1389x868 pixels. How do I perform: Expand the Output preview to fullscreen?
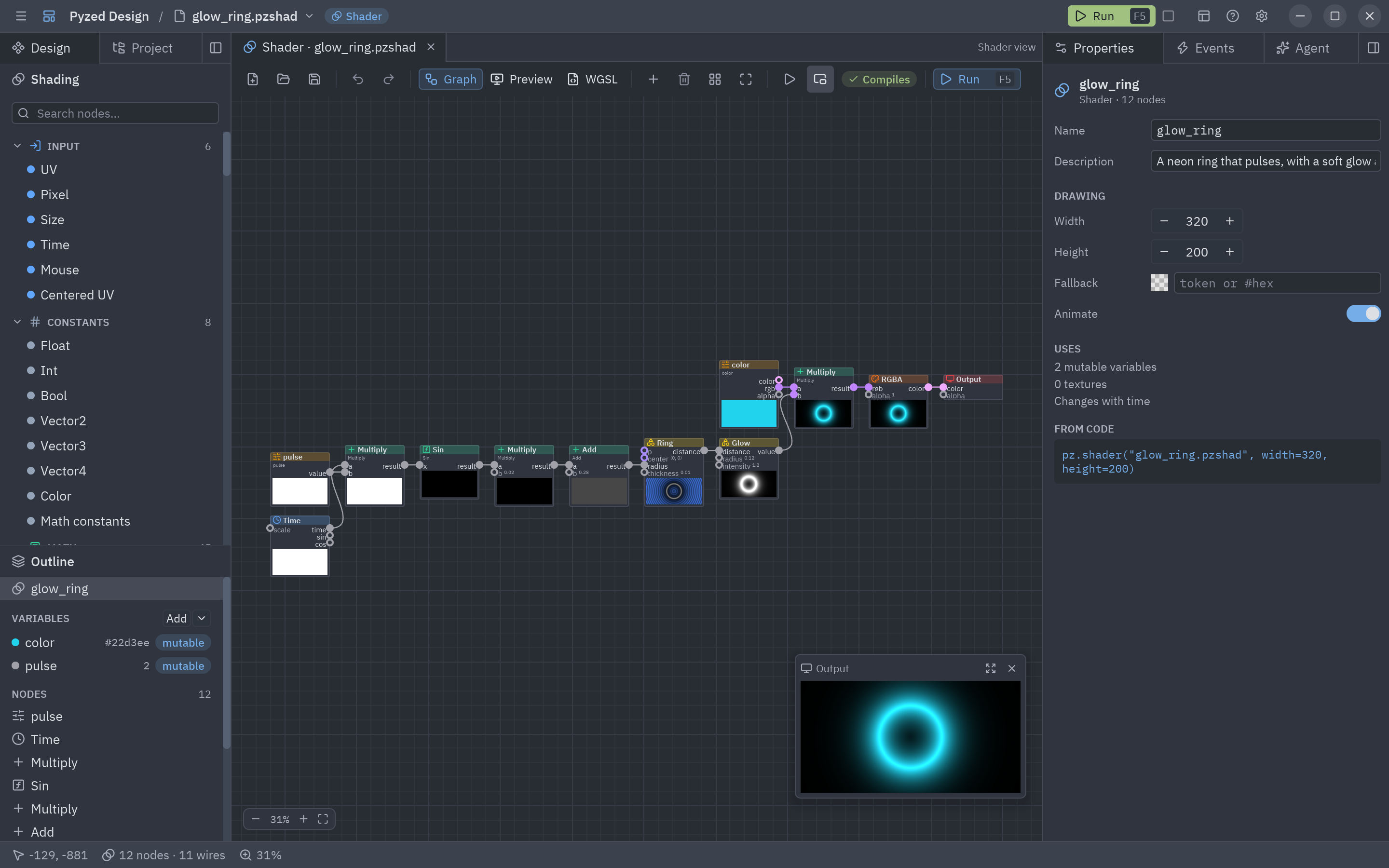point(991,668)
